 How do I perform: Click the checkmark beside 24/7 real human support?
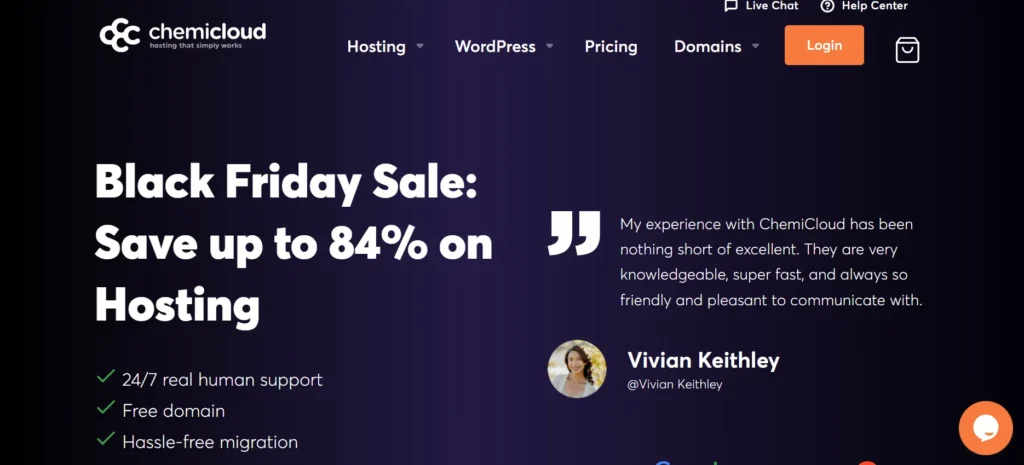click(x=105, y=378)
